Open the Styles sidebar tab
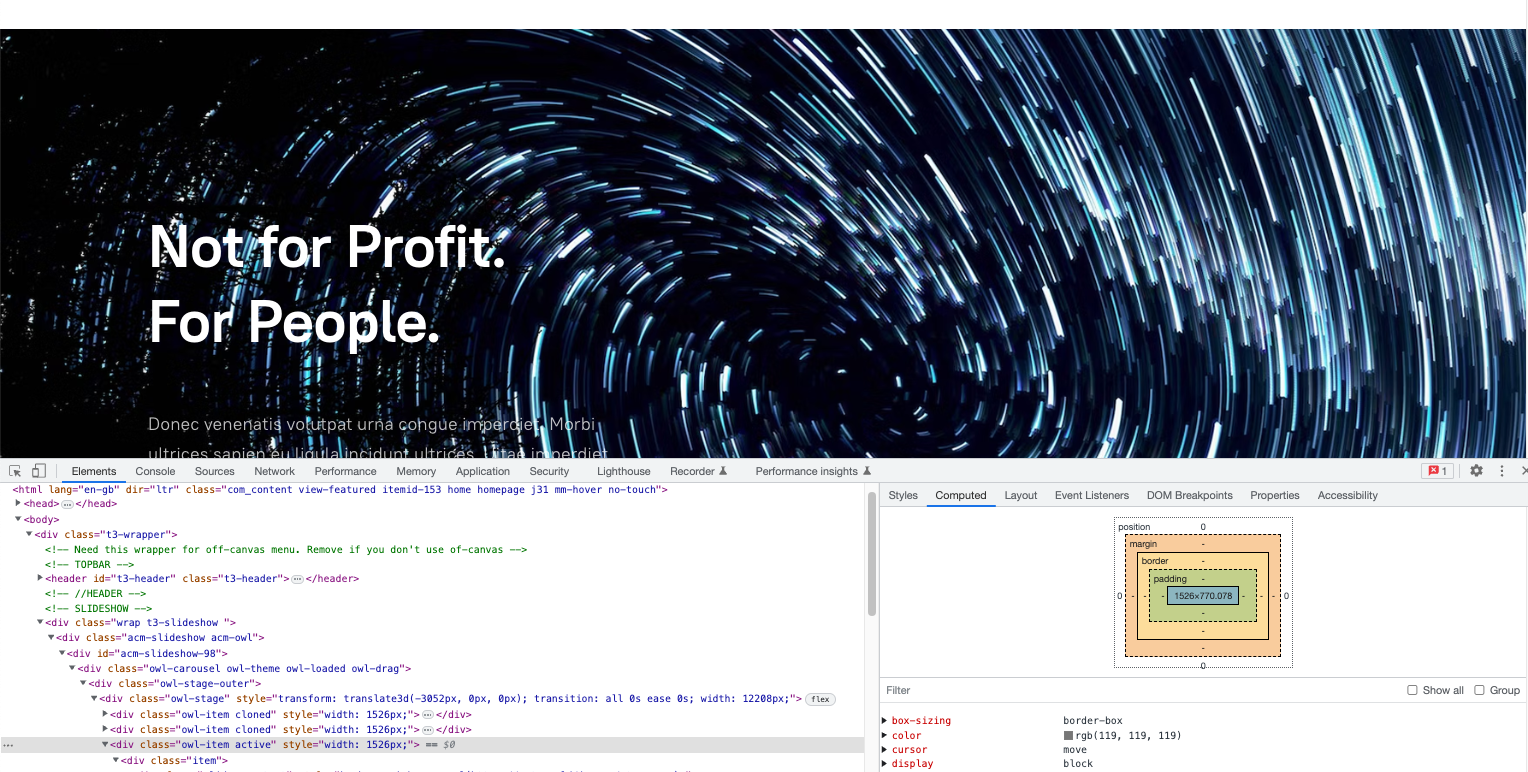Image resolution: width=1528 pixels, height=772 pixels. [903, 495]
